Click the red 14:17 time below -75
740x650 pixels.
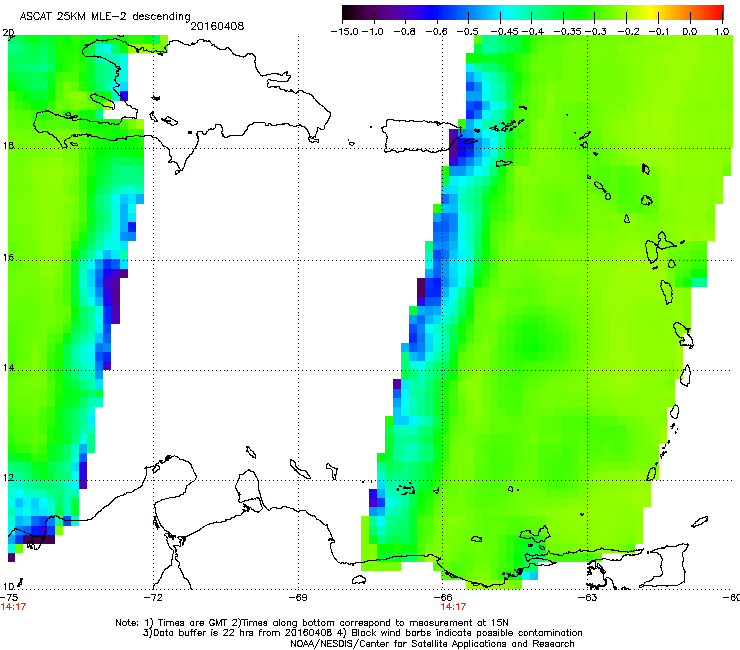pyautogui.click(x=13, y=607)
